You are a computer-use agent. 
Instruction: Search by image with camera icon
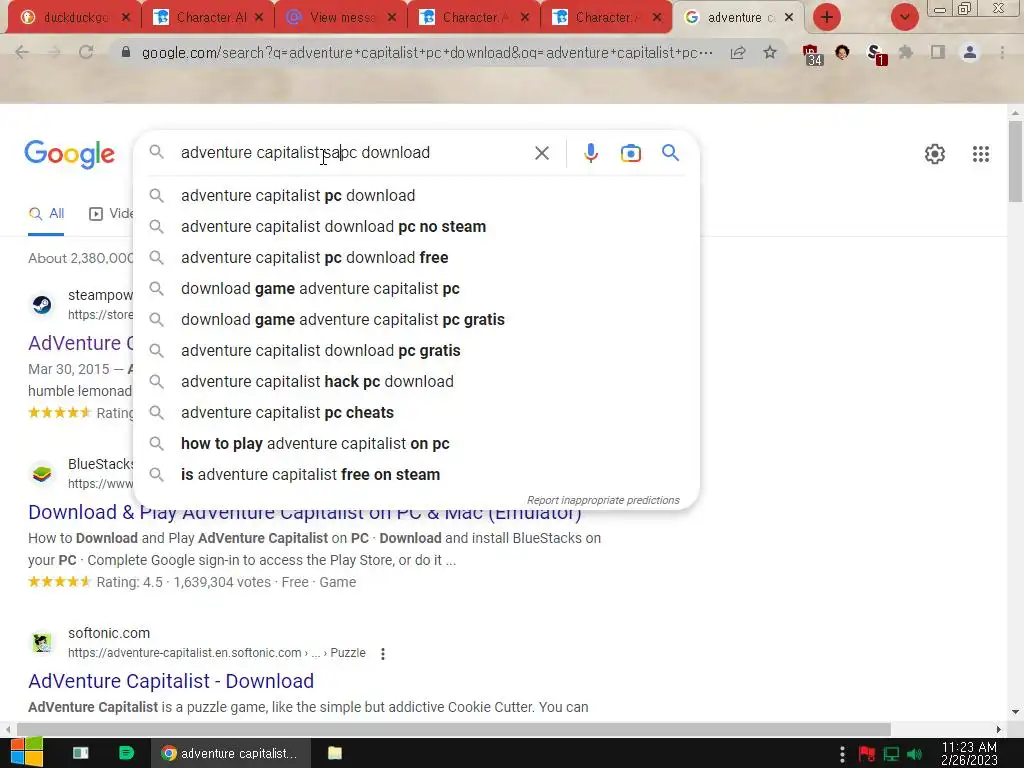click(x=630, y=153)
